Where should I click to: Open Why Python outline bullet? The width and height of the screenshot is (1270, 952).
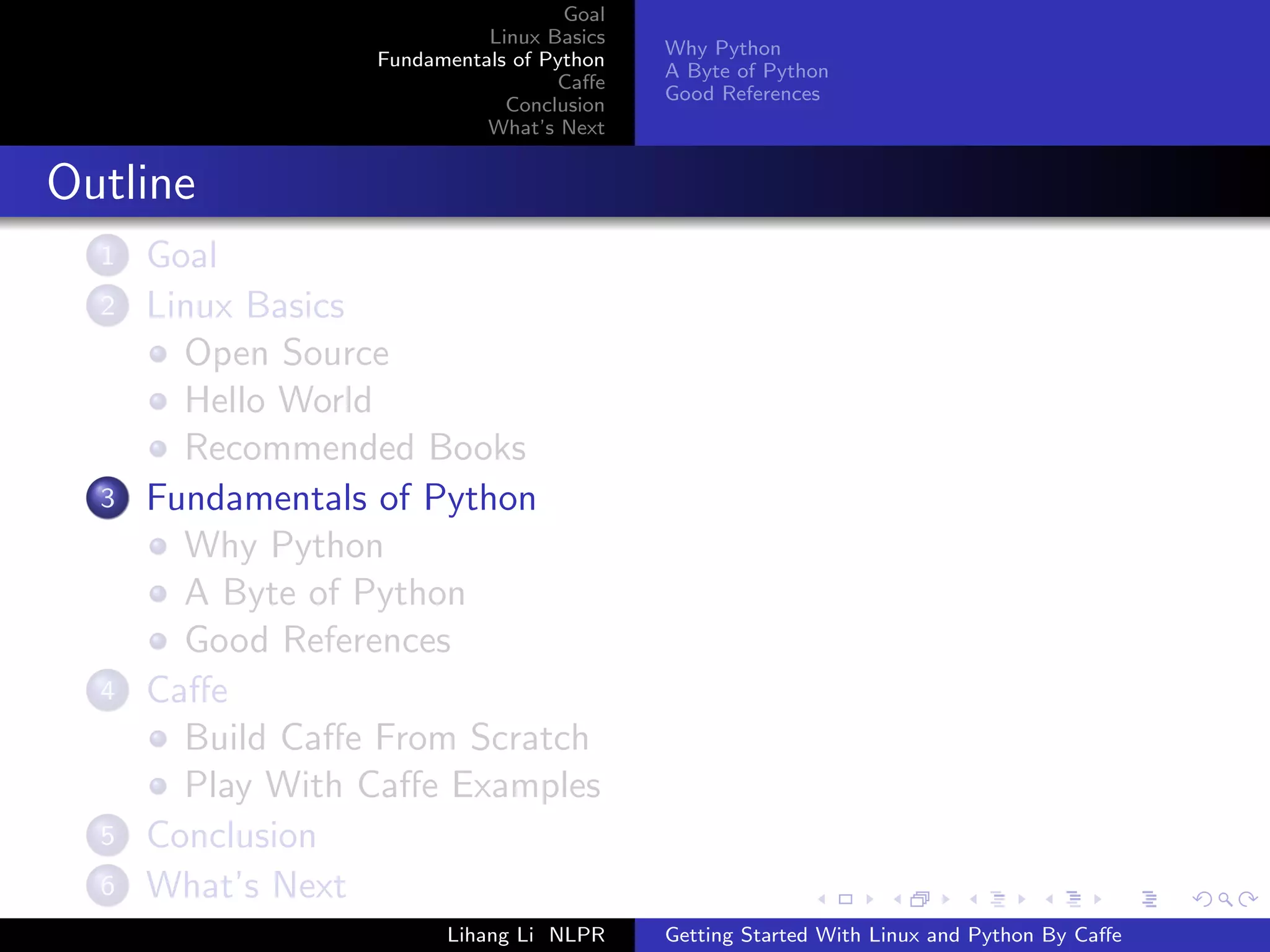click(x=284, y=546)
